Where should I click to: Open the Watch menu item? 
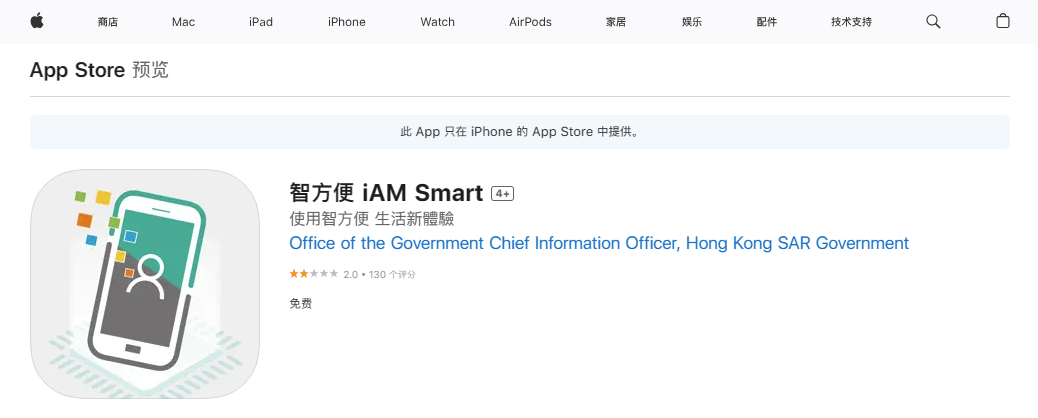tap(438, 22)
